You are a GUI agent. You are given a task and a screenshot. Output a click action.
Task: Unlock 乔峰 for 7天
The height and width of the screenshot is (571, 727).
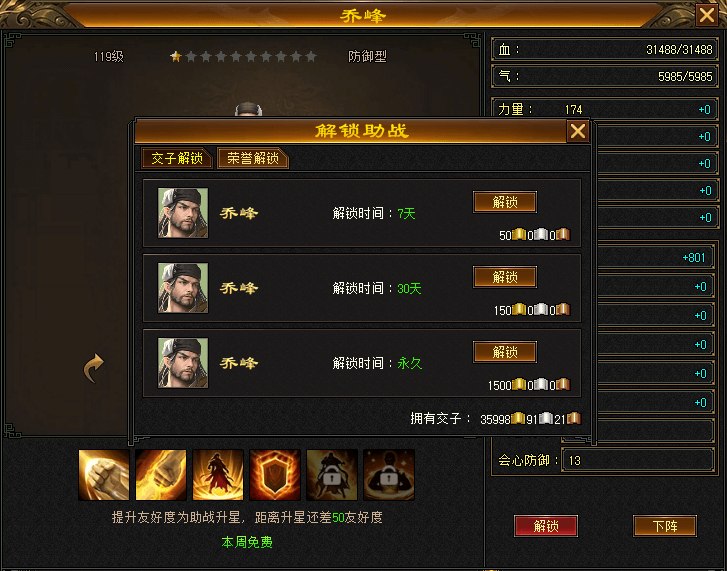[x=505, y=202]
